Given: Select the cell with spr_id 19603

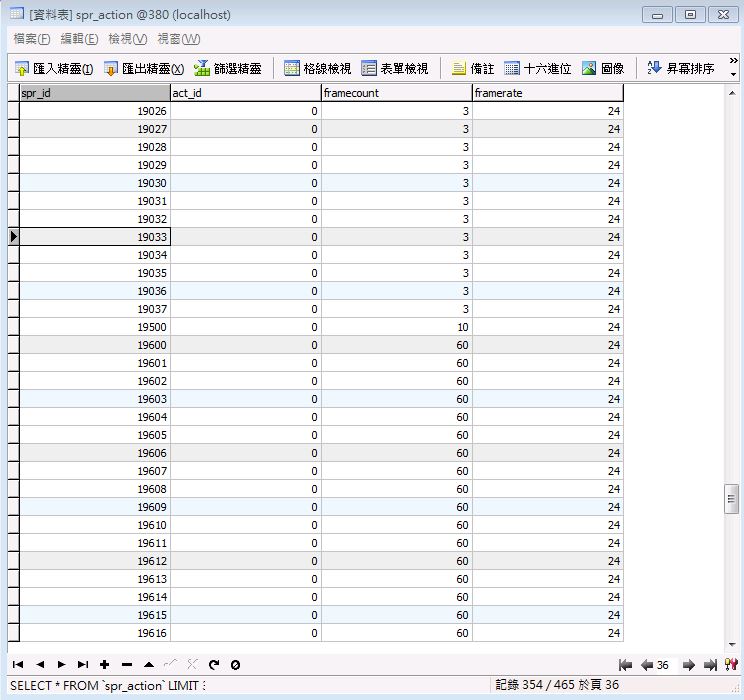Looking at the screenshot, I should coord(95,399).
